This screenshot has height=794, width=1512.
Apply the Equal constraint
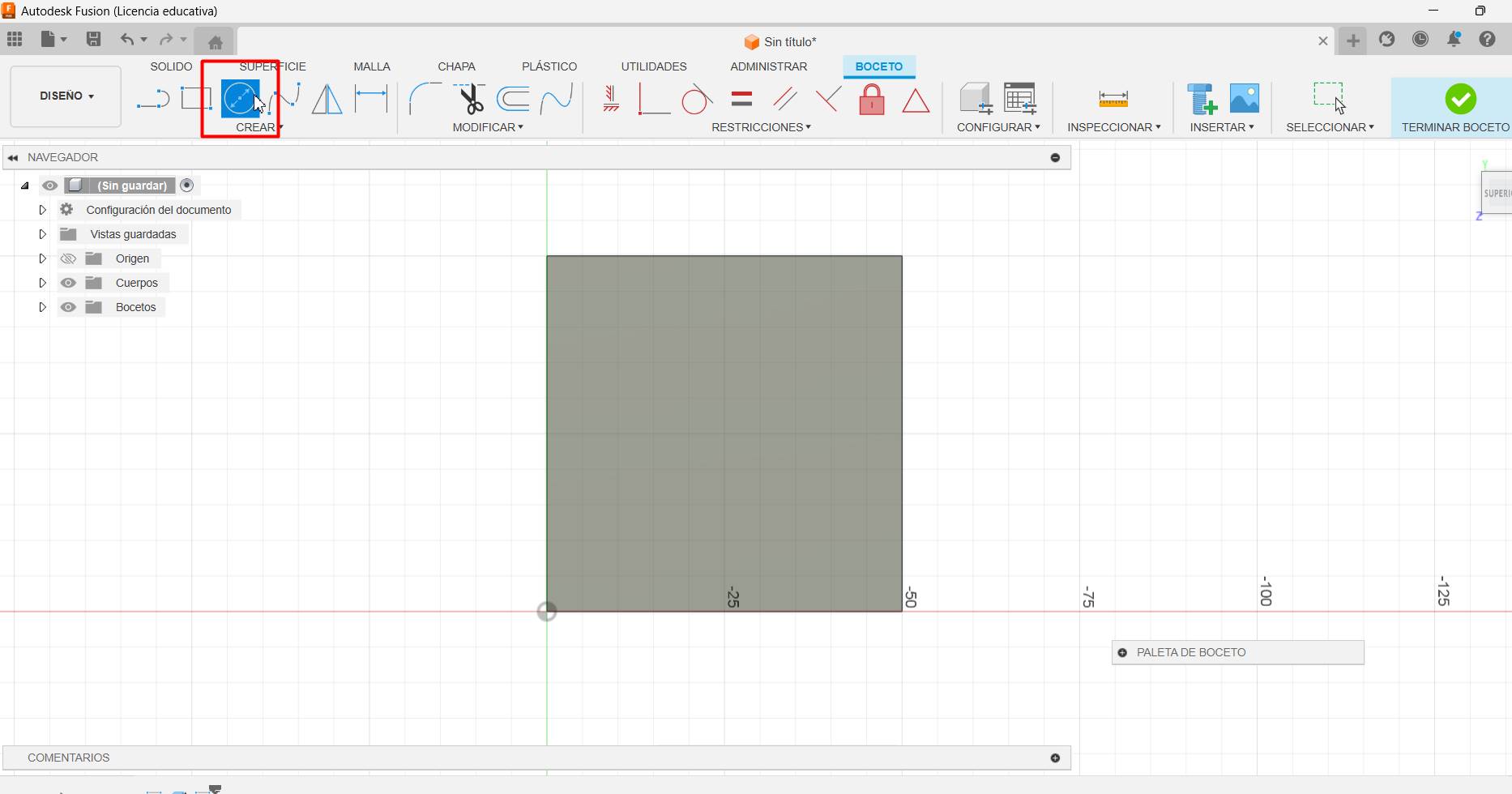point(741,99)
